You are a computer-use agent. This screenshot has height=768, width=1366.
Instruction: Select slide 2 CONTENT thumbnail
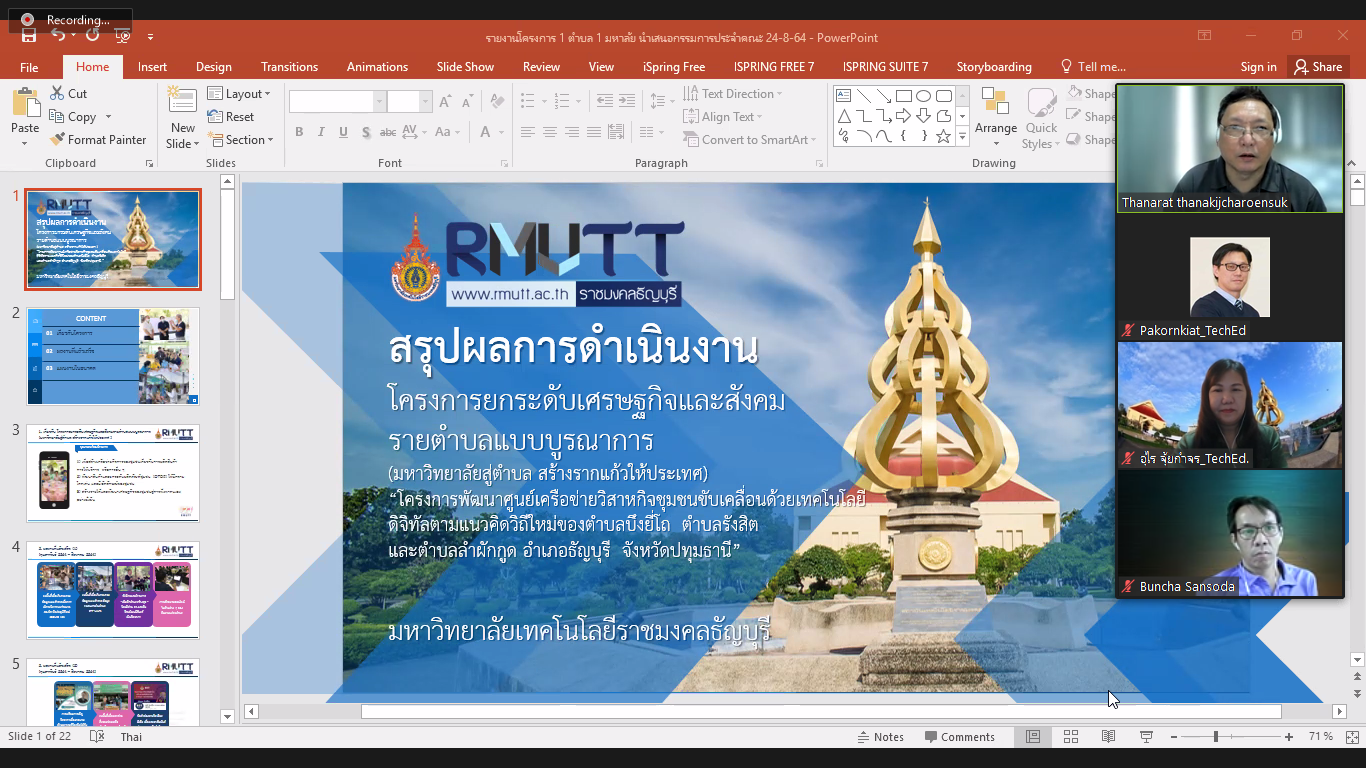click(113, 356)
